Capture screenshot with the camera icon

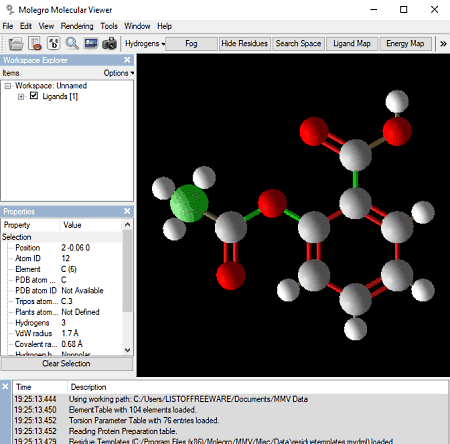tap(109, 44)
